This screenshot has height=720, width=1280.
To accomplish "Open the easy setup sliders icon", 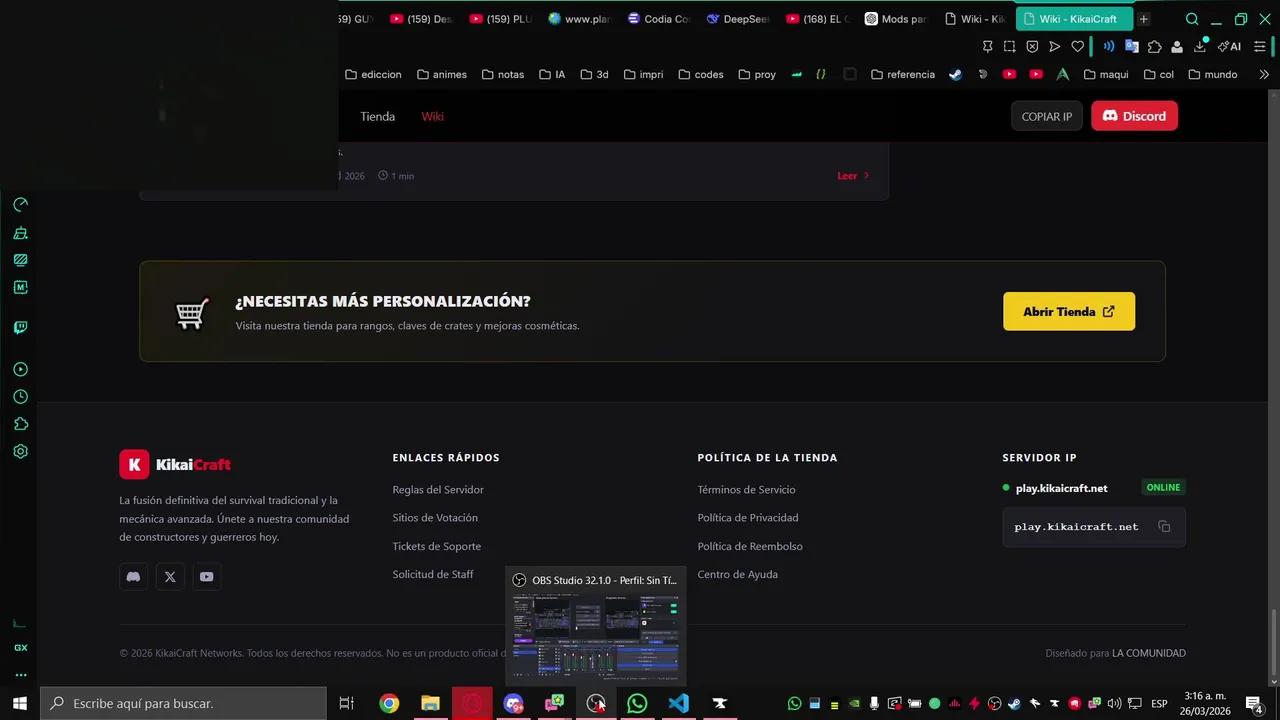I will pyautogui.click(x=1260, y=46).
